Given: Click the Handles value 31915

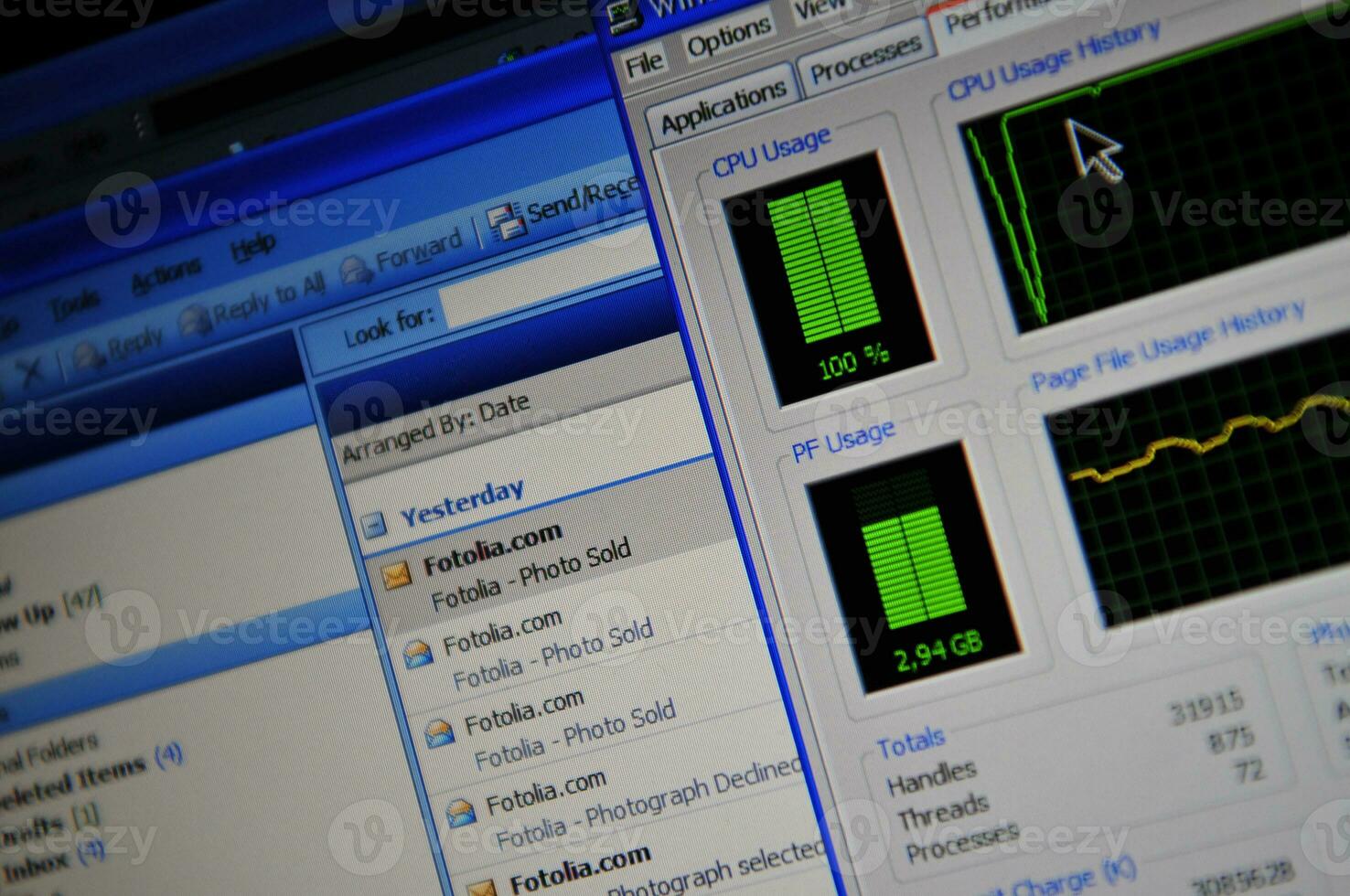Looking at the screenshot, I should 1207,708.
